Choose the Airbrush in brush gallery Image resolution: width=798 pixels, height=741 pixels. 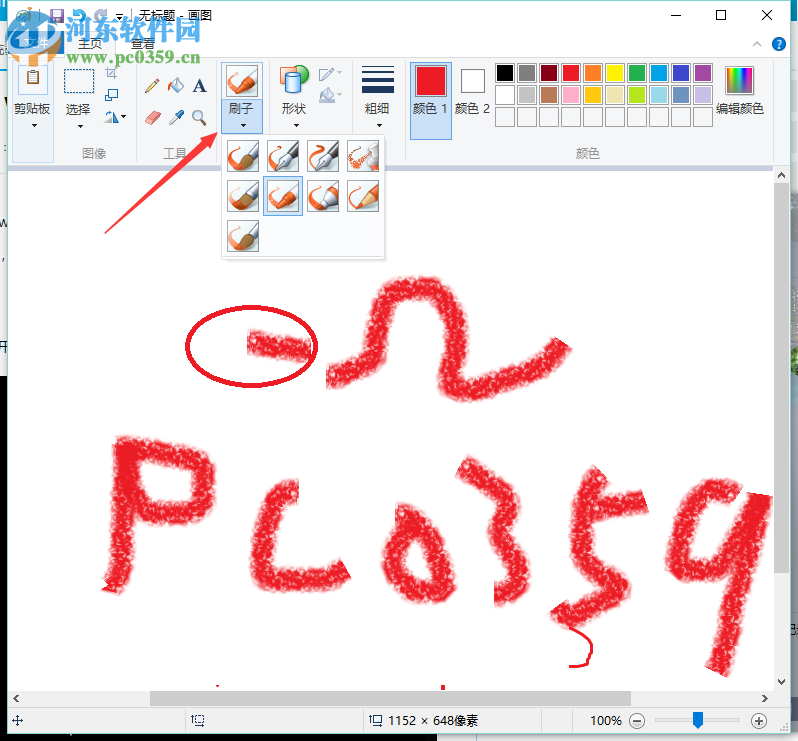363,156
